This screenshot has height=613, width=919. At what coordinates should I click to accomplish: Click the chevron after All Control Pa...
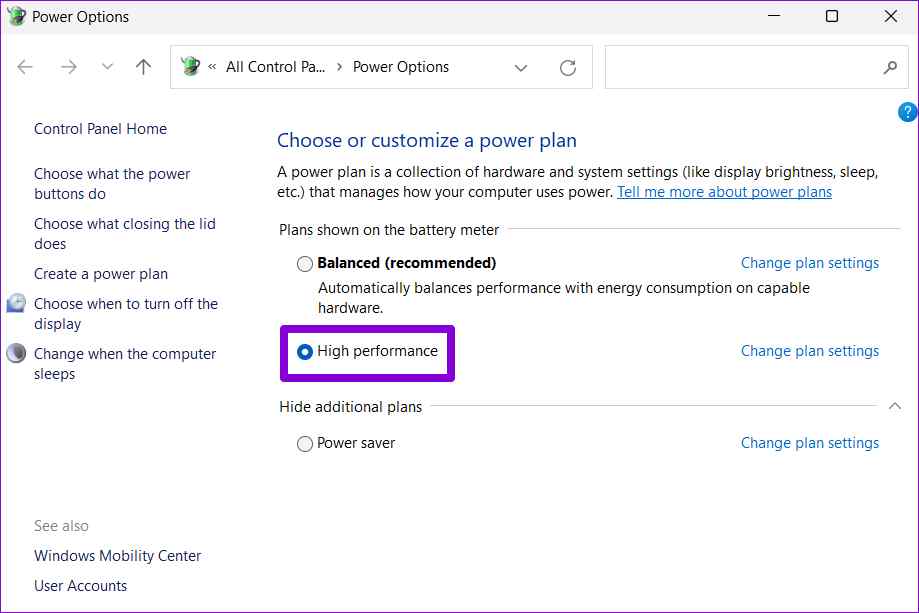(x=339, y=67)
